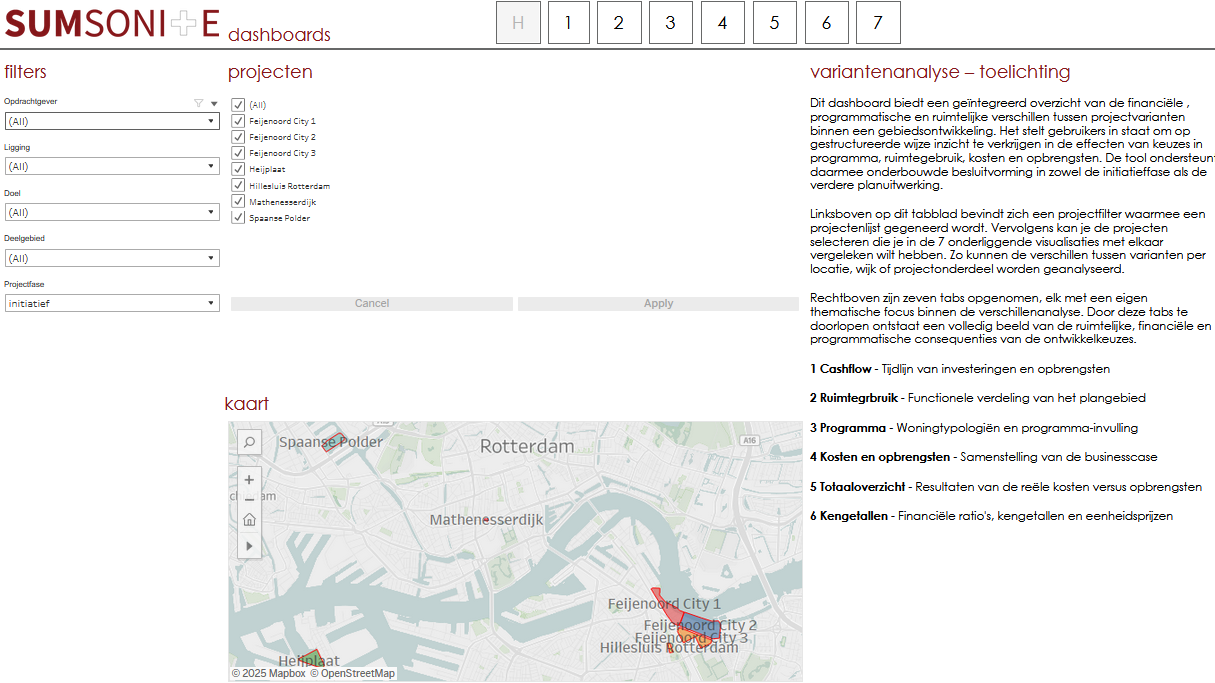The height and width of the screenshot is (683, 1215).
Task: Select the H home tab
Action: click(518, 22)
